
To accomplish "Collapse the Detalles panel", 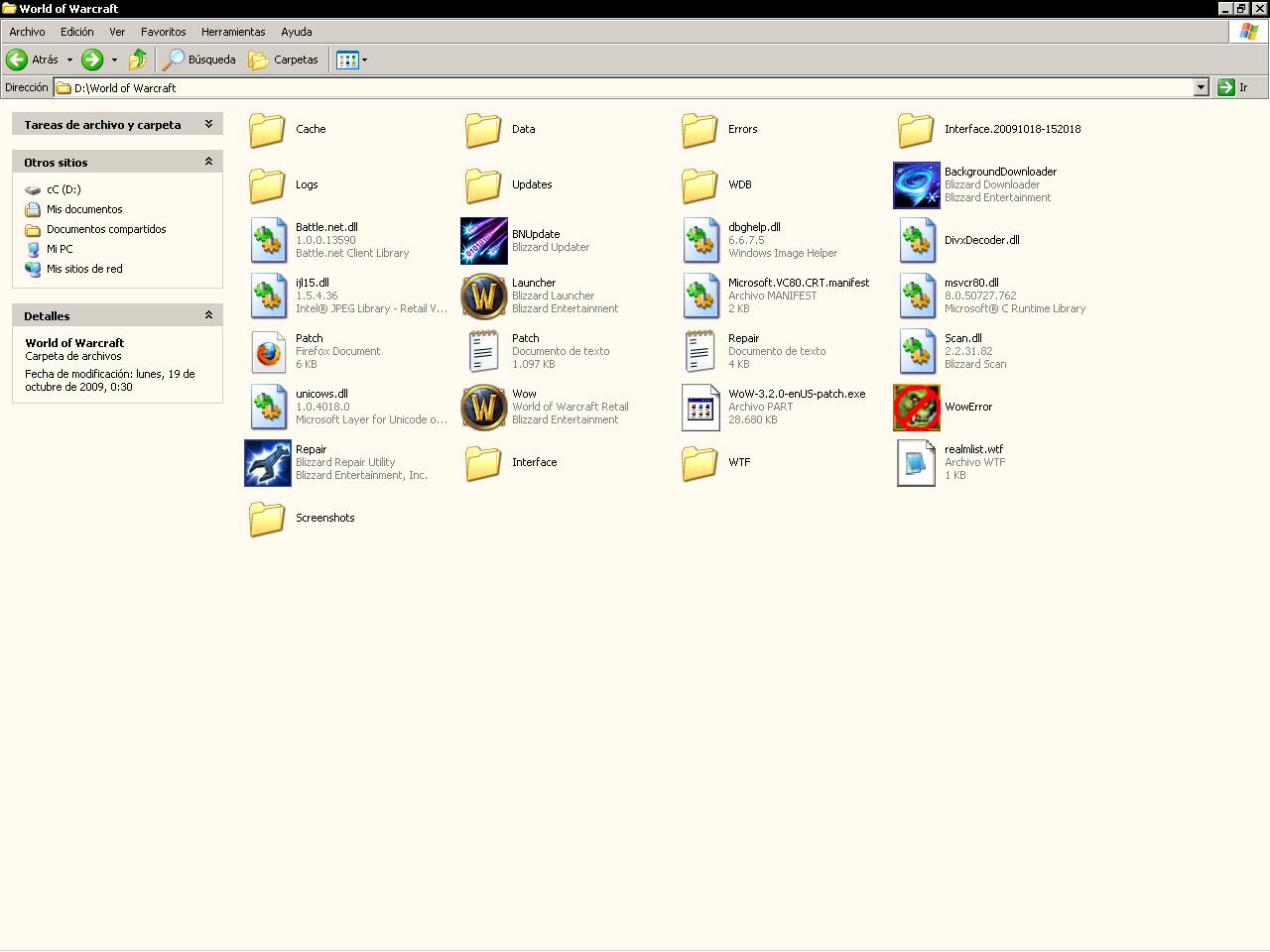I will tap(208, 314).
